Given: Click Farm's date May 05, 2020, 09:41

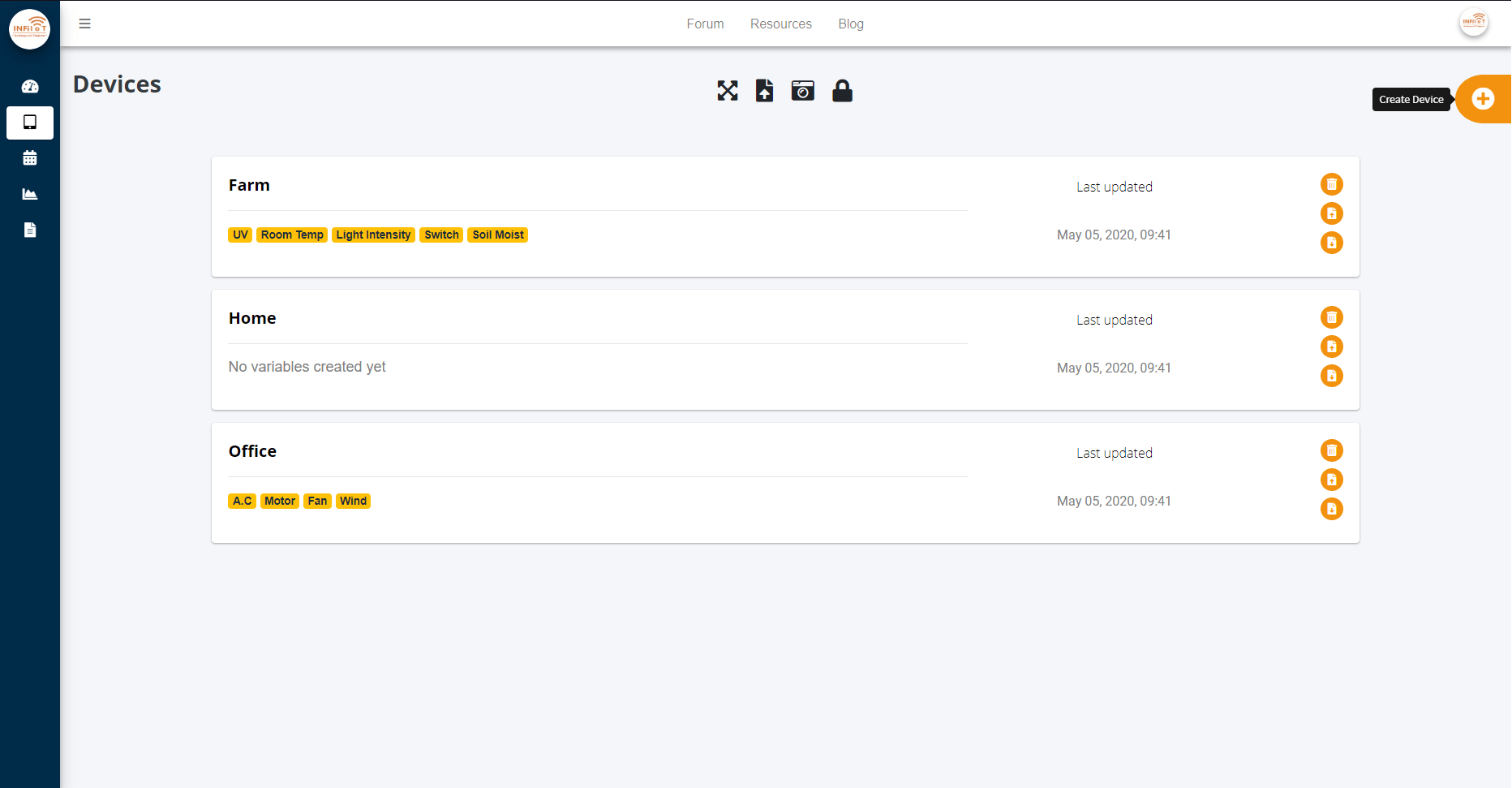Looking at the screenshot, I should coord(1114,235).
